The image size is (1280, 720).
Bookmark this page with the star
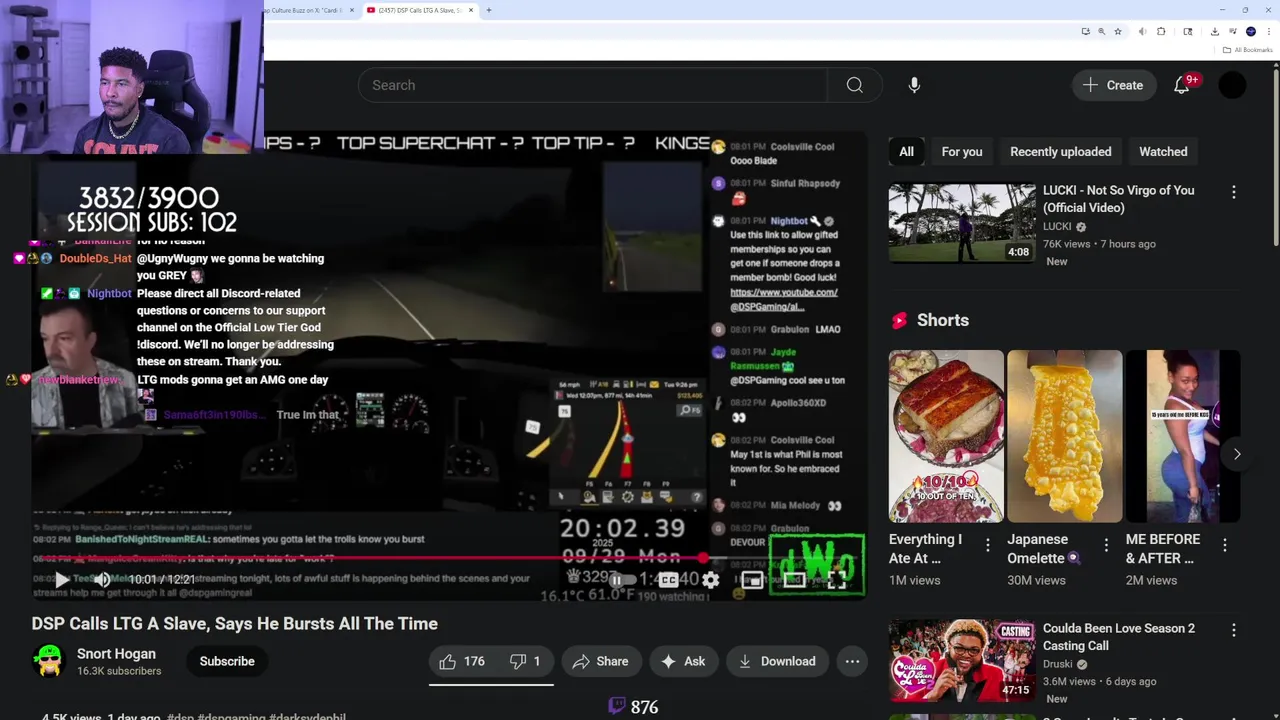[x=1118, y=32]
